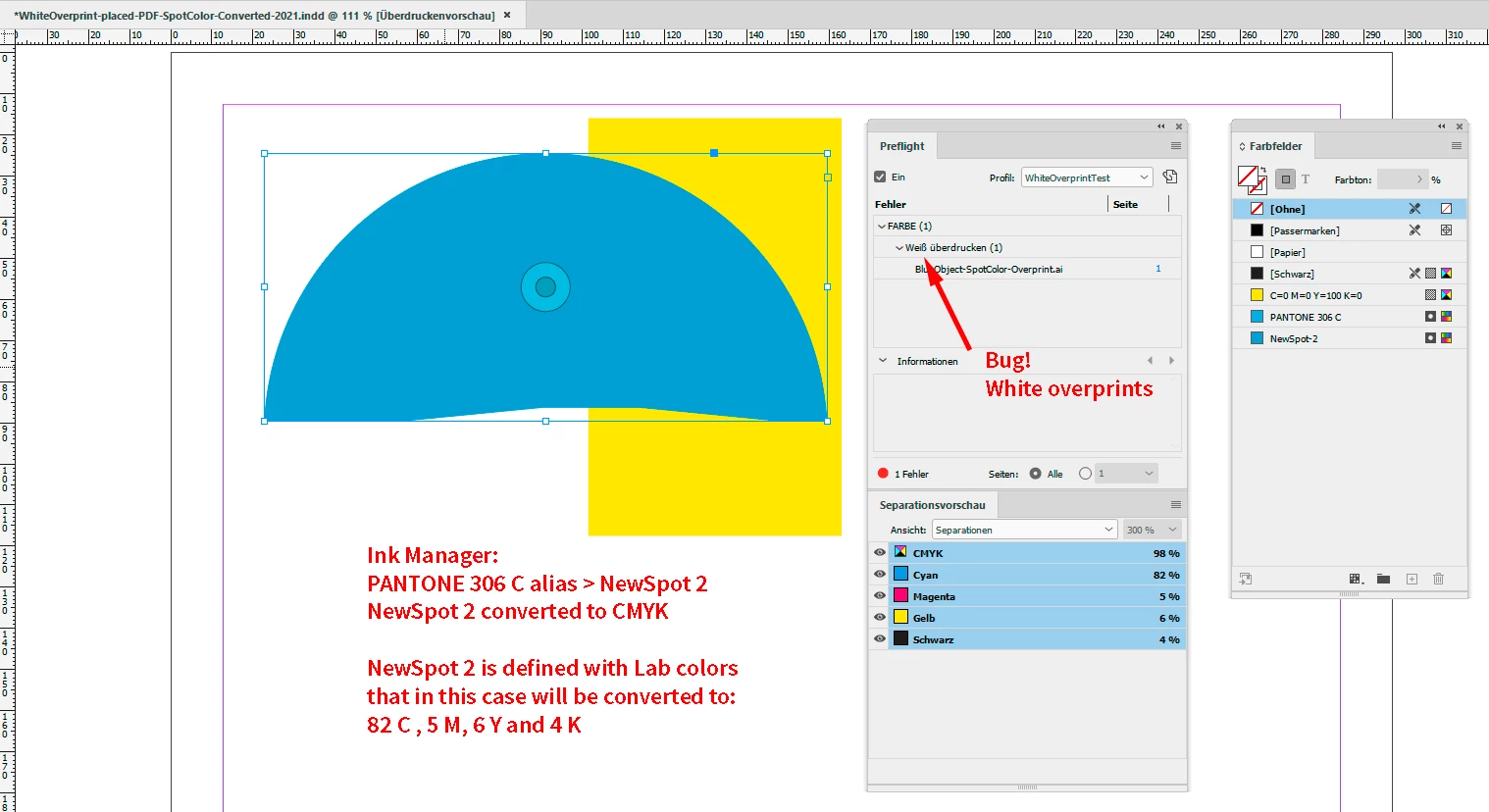Close the document tab with the x
This screenshot has width=1489, height=812.
click(x=507, y=16)
